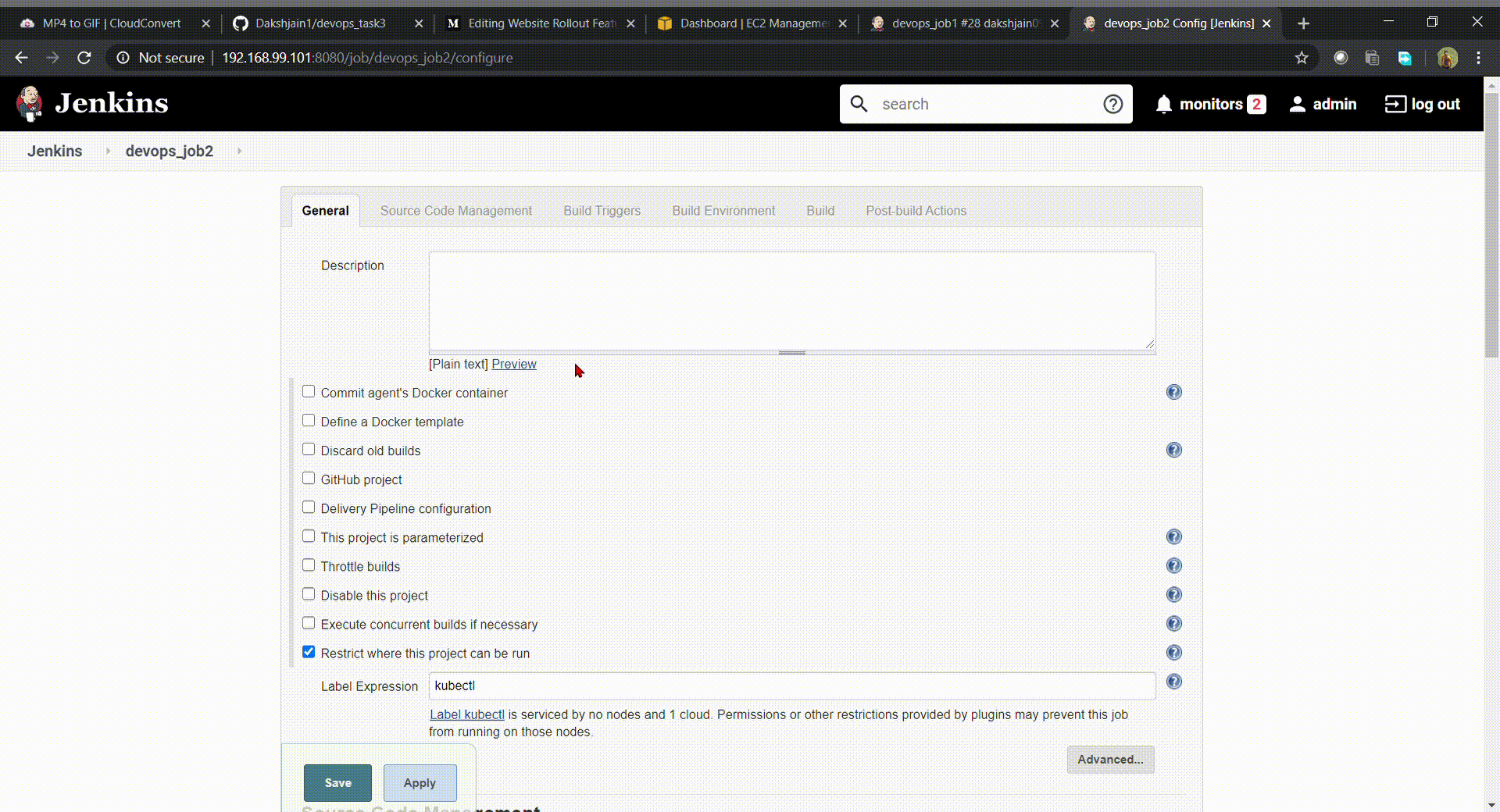Viewport: 1500px width, 812px height.
Task: Switch to Source Code Management tab
Action: coord(456,211)
